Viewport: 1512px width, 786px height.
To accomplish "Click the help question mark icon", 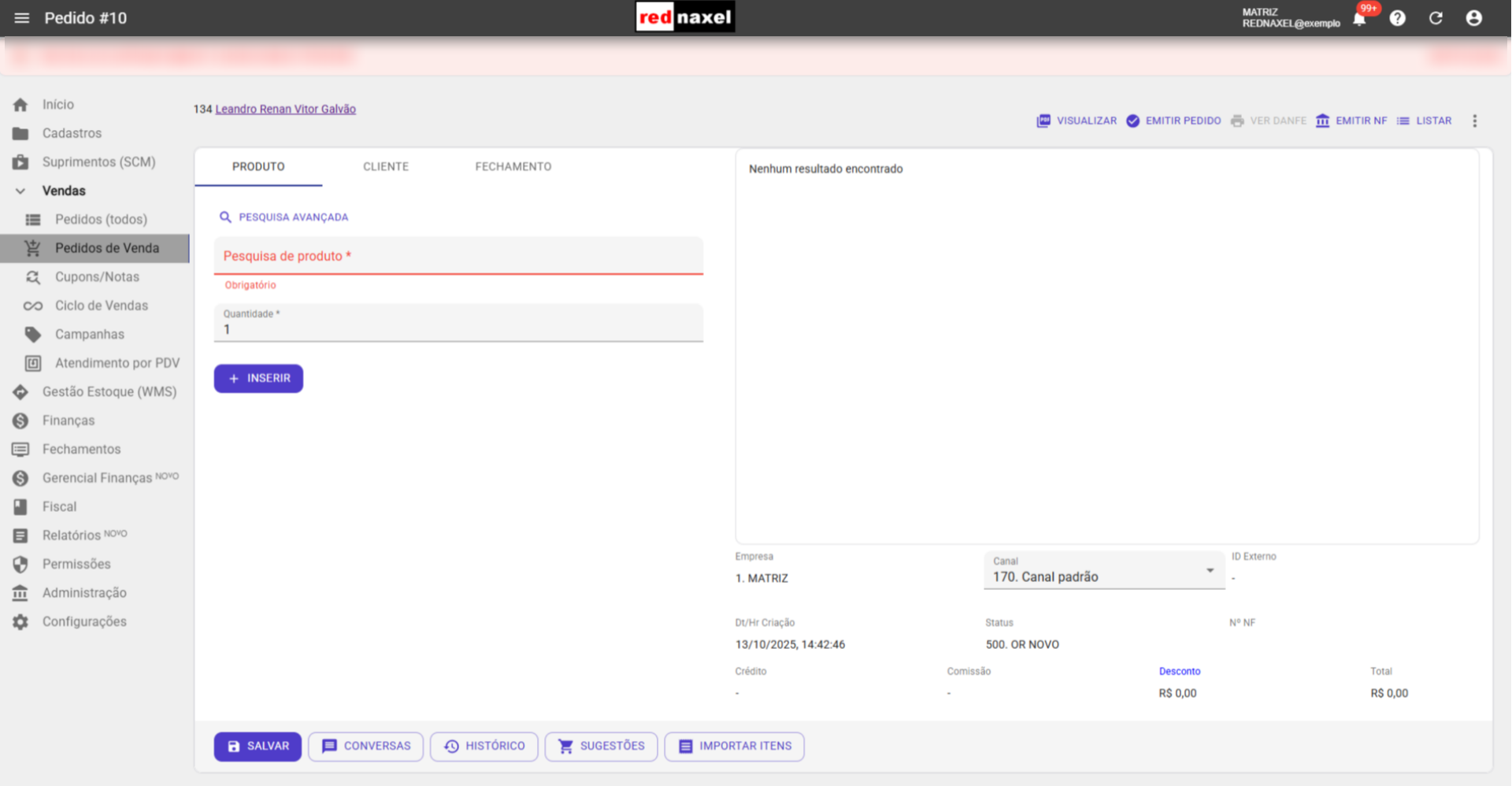I will pos(1398,18).
